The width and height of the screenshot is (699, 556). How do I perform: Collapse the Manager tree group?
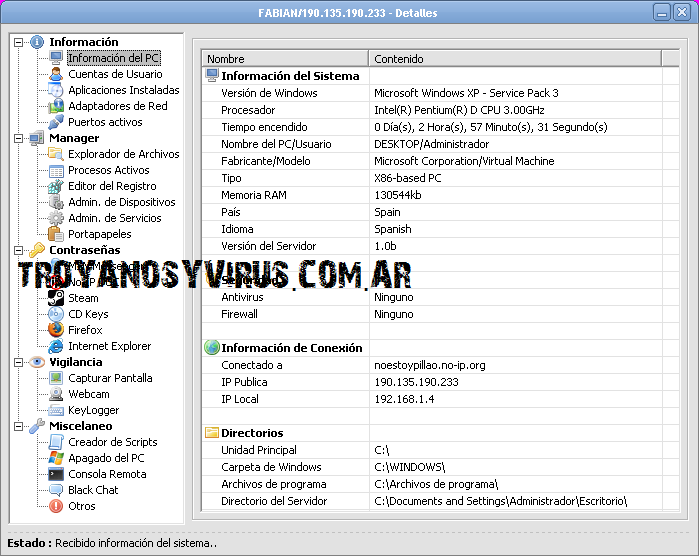pyautogui.click(x=18, y=138)
